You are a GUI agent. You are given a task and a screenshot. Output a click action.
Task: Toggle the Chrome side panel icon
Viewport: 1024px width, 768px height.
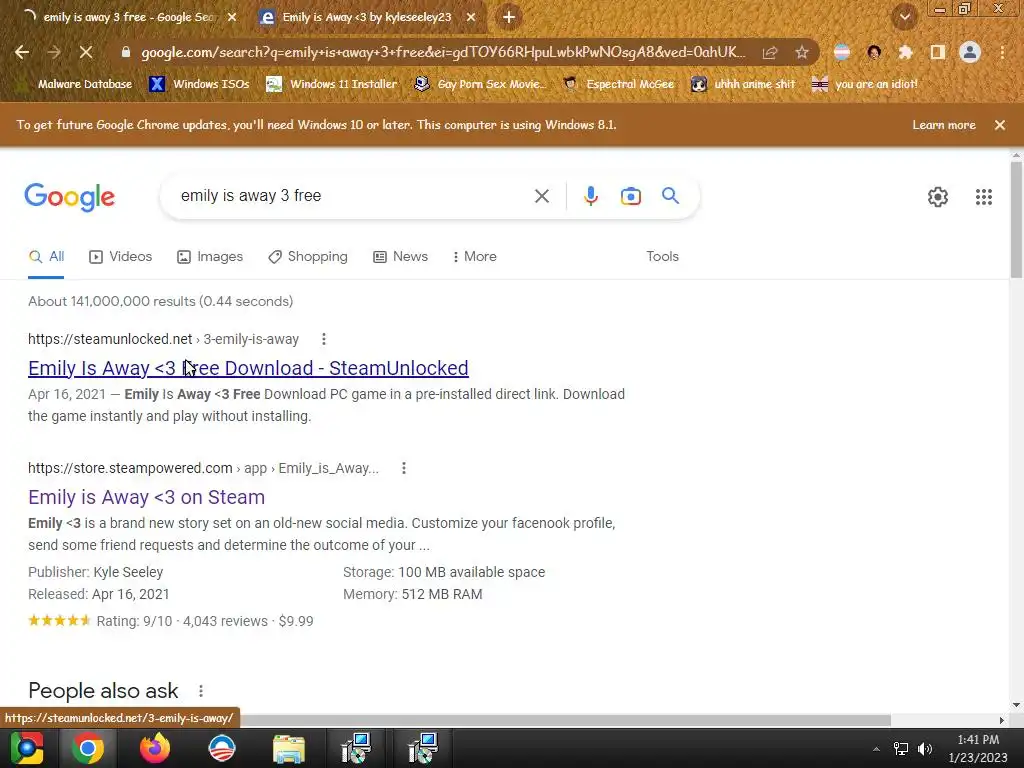coord(938,52)
